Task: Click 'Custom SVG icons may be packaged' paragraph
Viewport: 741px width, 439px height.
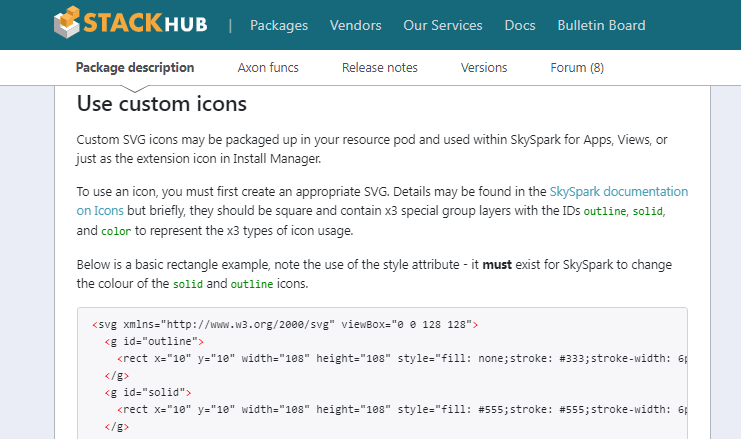Action: tap(372, 149)
